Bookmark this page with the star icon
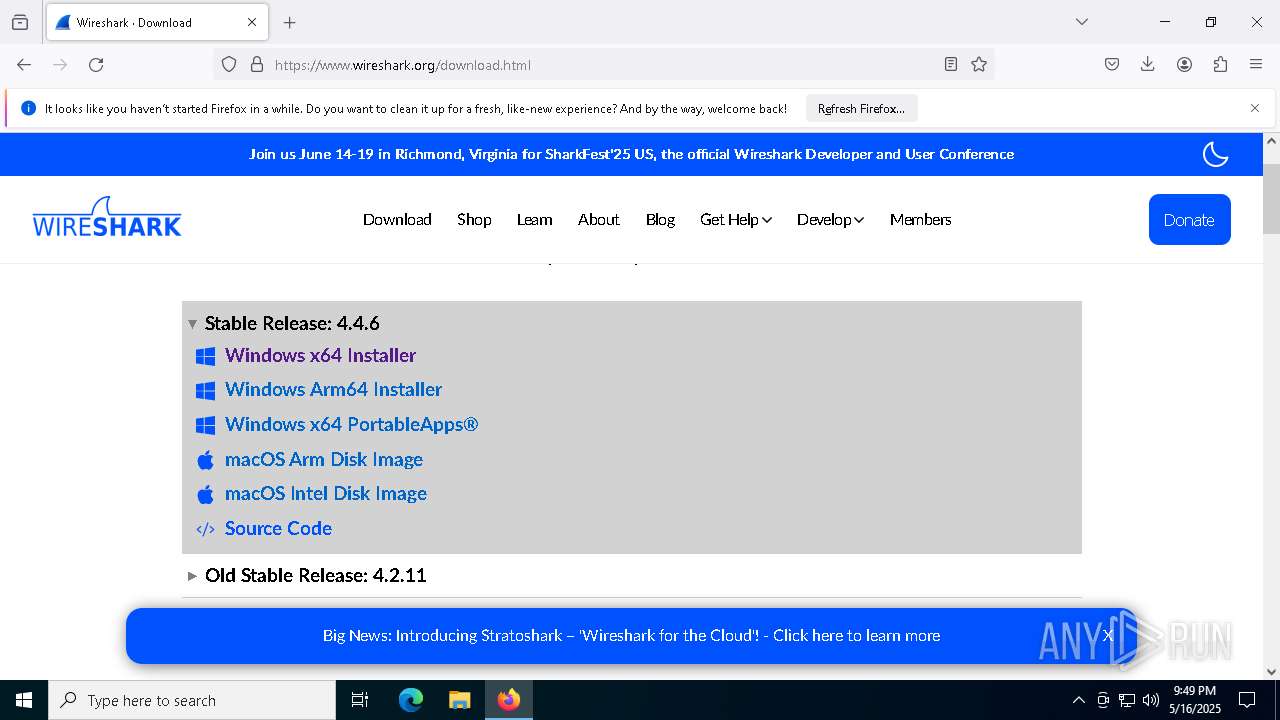1280x720 pixels. (979, 64)
